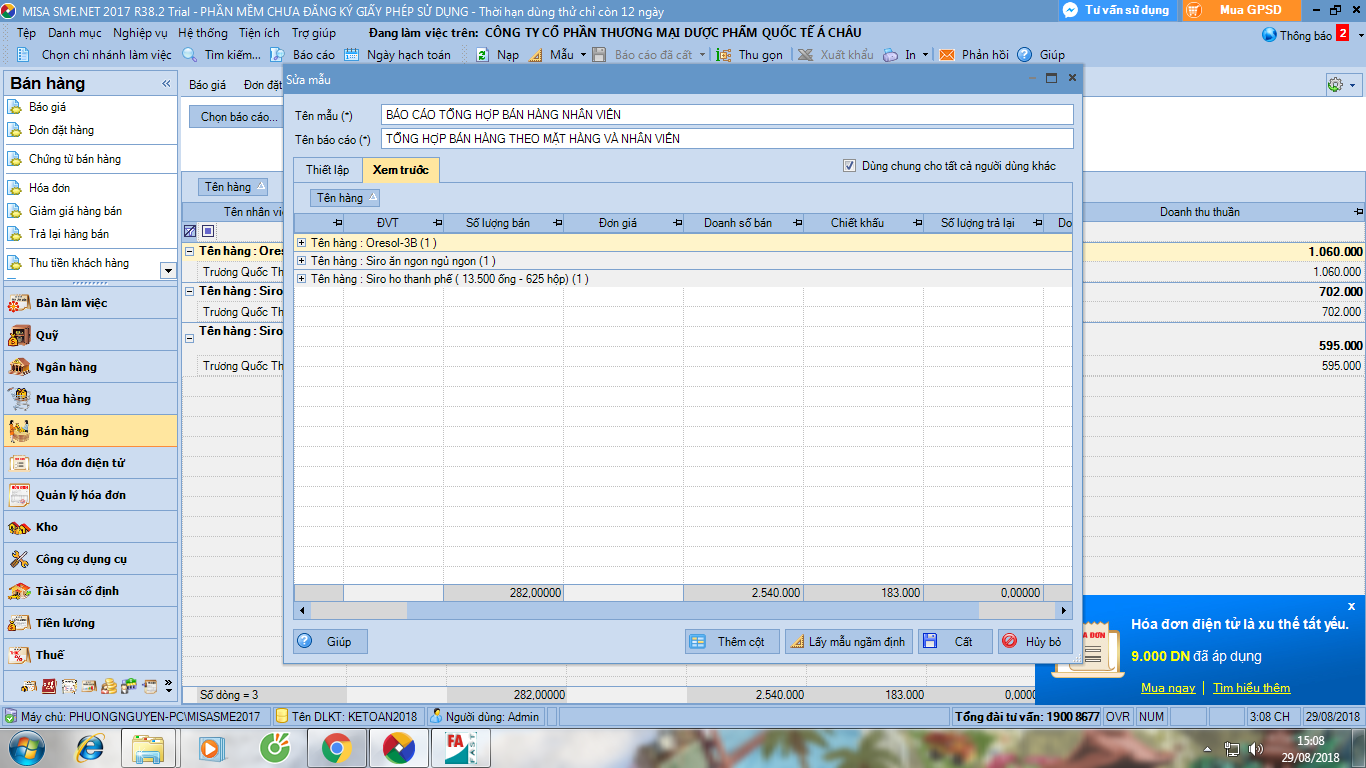Open the Quỹ module

click(x=90, y=335)
